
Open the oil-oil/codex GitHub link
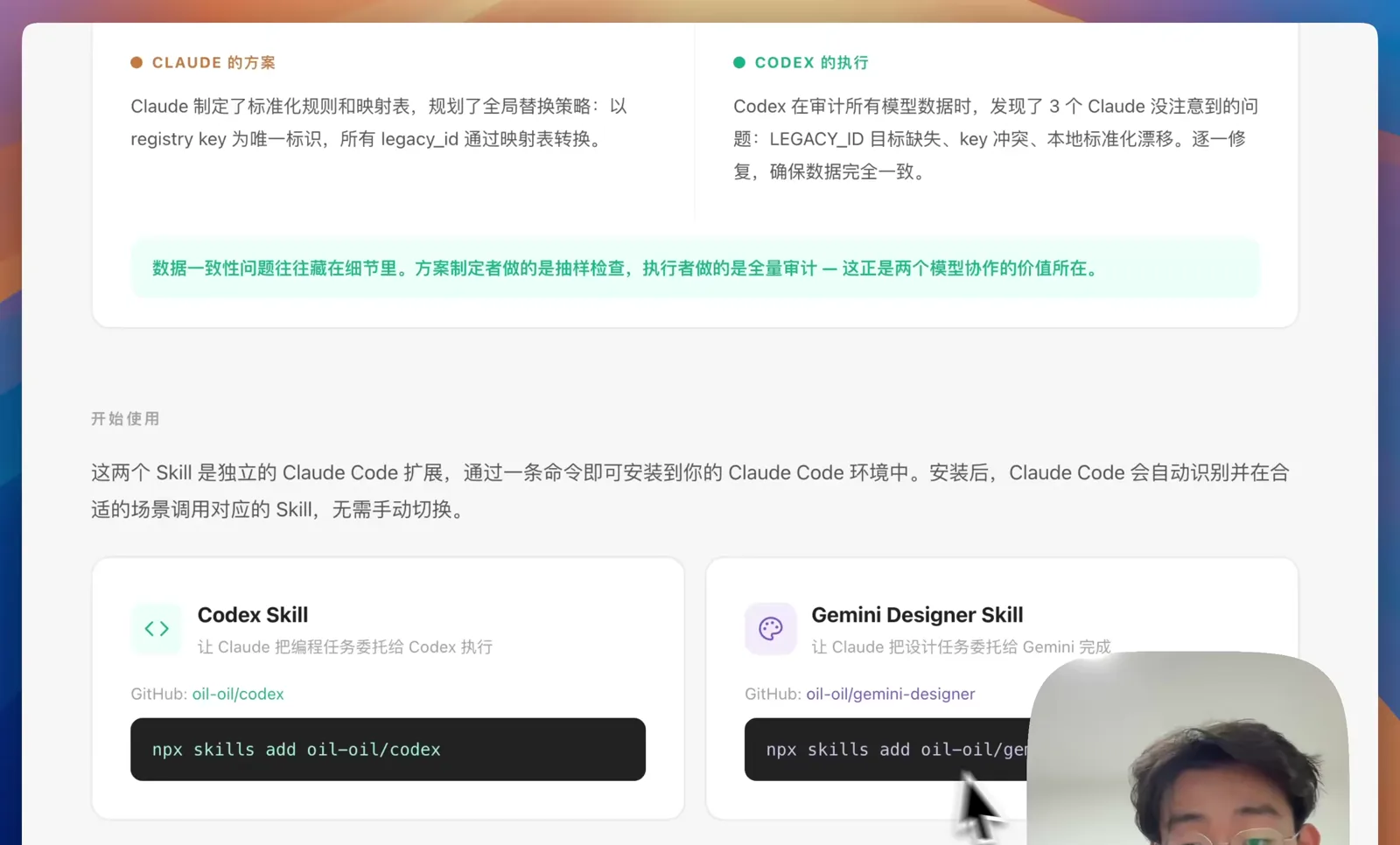pyautogui.click(x=238, y=694)
